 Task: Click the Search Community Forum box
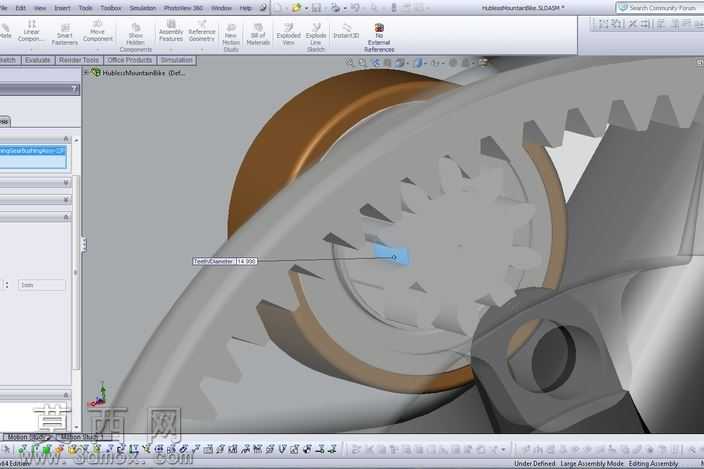[662, 8]
